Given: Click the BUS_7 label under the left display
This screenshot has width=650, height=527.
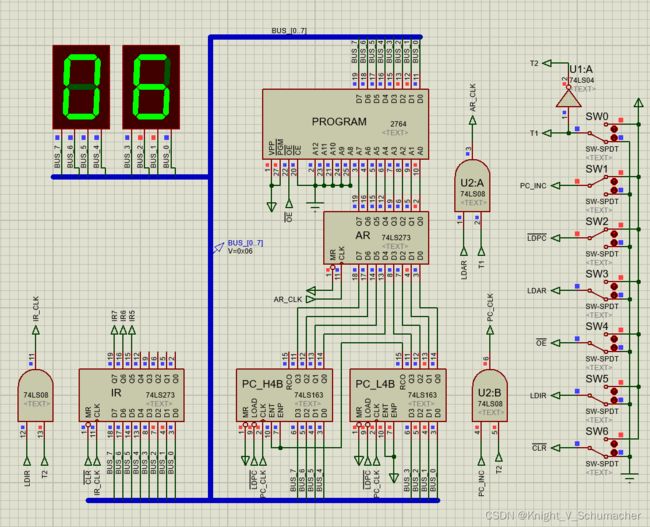Looking at the screenshot, I should coord(57,158).
